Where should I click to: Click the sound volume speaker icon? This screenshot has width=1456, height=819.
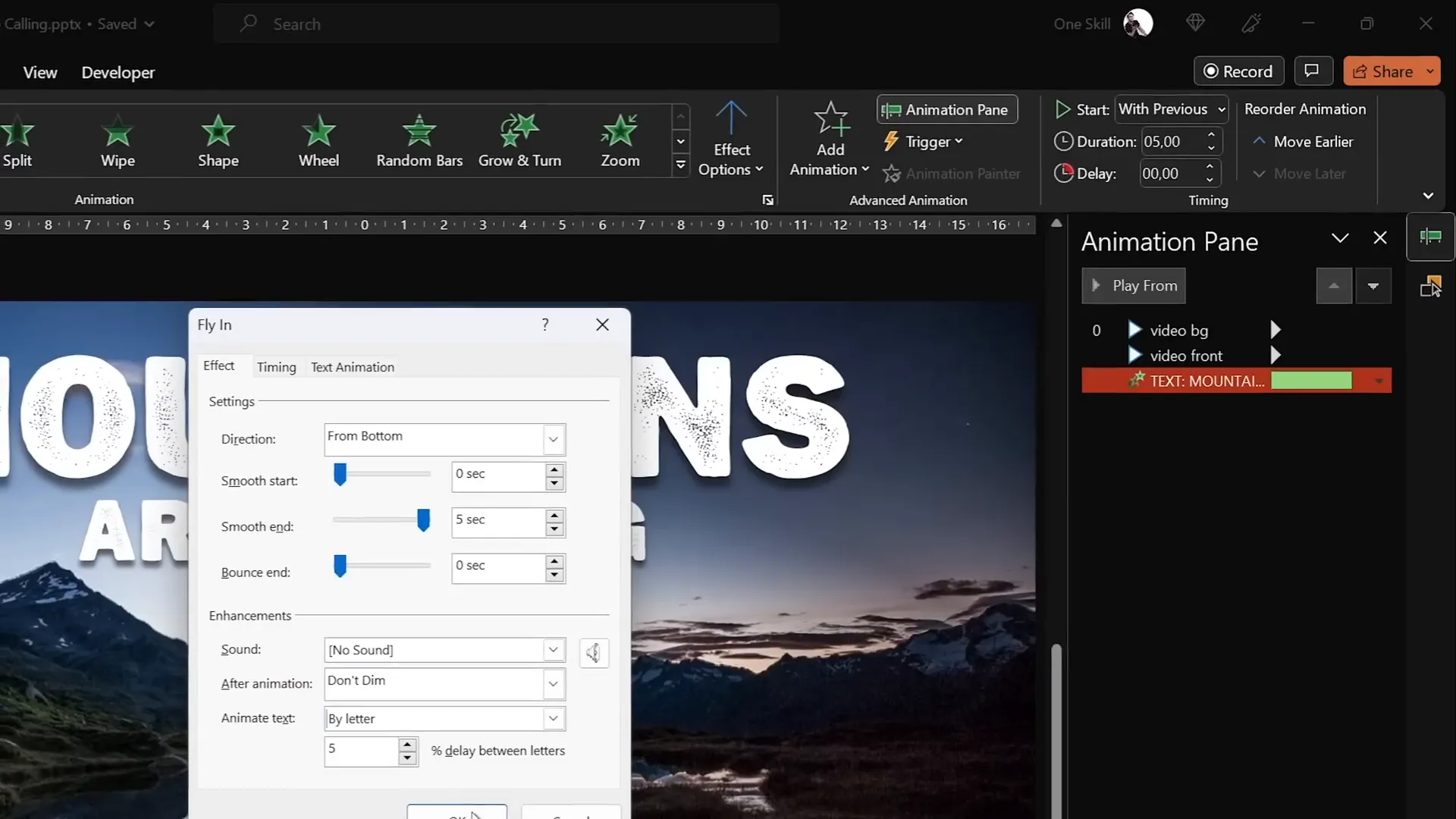tap(594, 653)
